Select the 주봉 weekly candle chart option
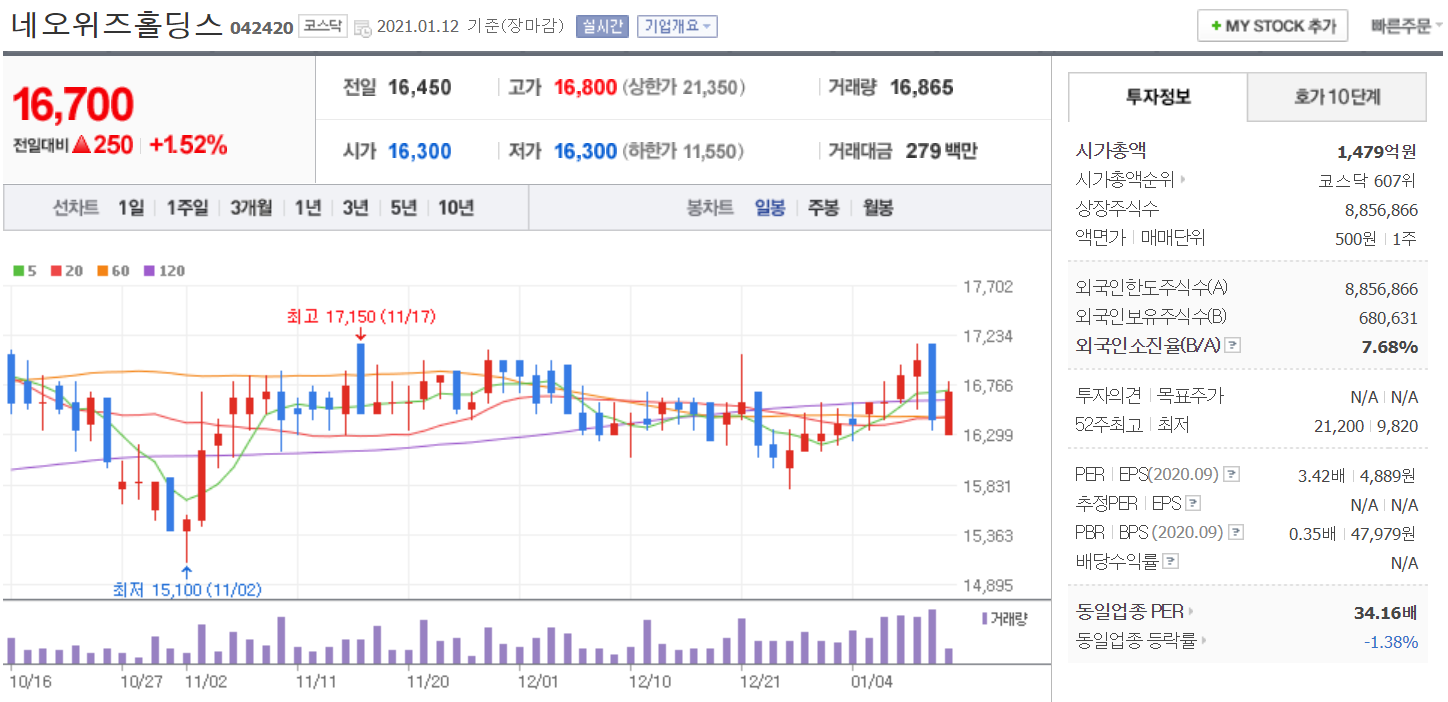The height and width of the screenshot is (702, 1448). [x=823, y=208]
